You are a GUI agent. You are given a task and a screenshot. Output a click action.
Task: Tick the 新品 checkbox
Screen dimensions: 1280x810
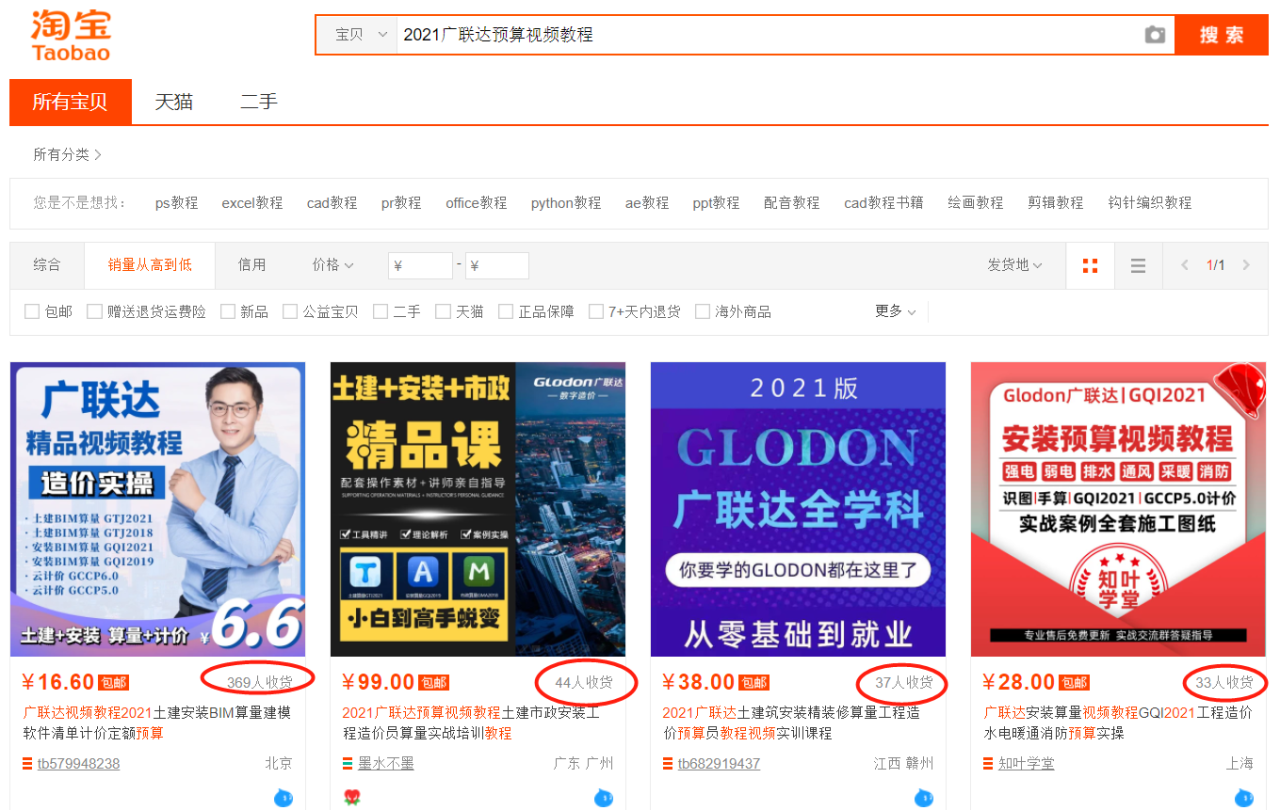pyautogui.click(x=228, y=312)
